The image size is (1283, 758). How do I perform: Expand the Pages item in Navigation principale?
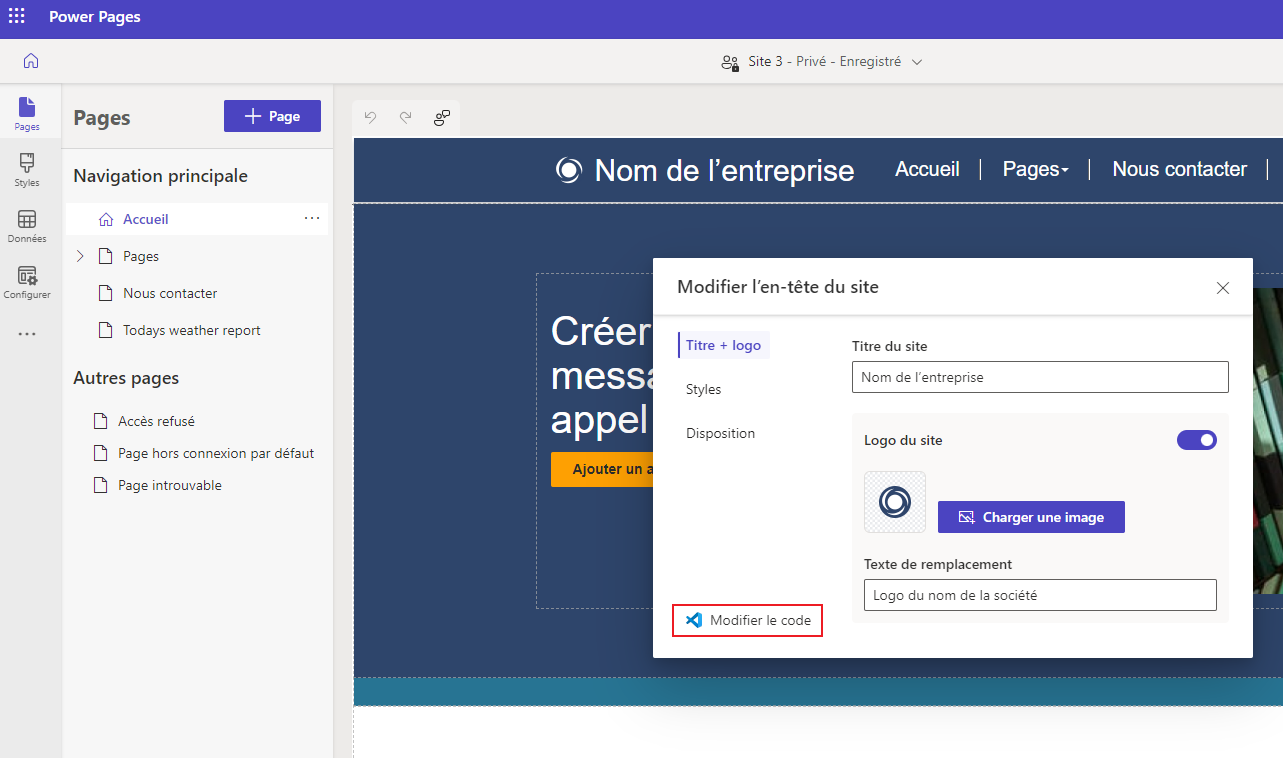[x=80, y=256]
